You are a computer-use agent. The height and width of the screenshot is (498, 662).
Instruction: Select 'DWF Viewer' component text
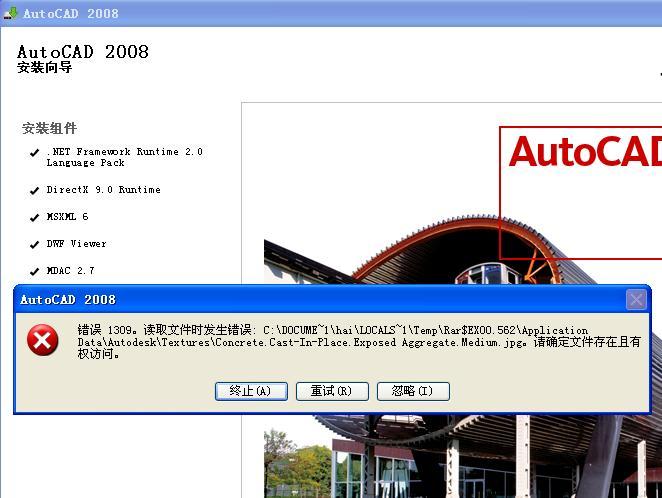(76, 244)
